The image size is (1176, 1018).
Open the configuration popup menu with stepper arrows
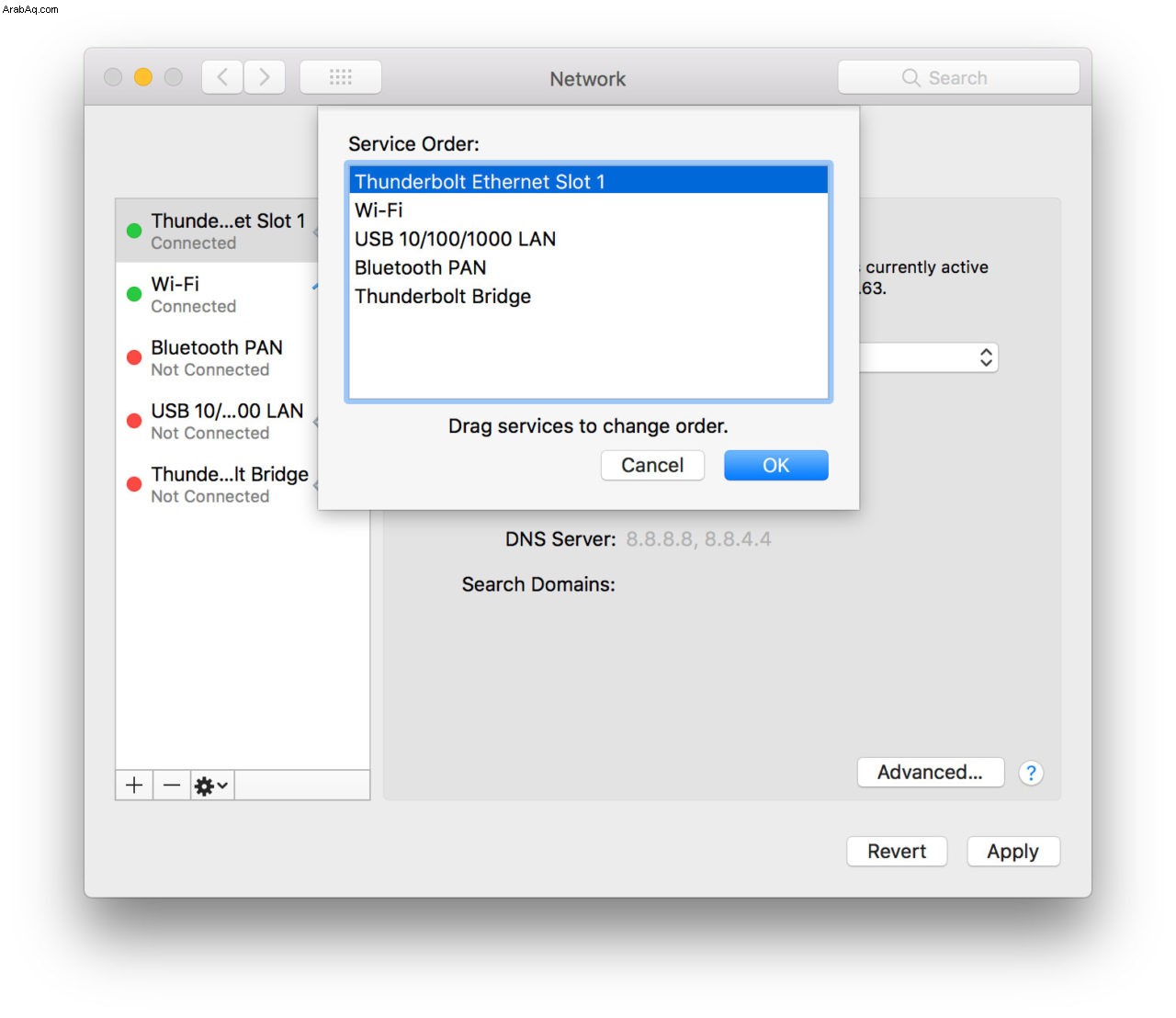(929, 357)
